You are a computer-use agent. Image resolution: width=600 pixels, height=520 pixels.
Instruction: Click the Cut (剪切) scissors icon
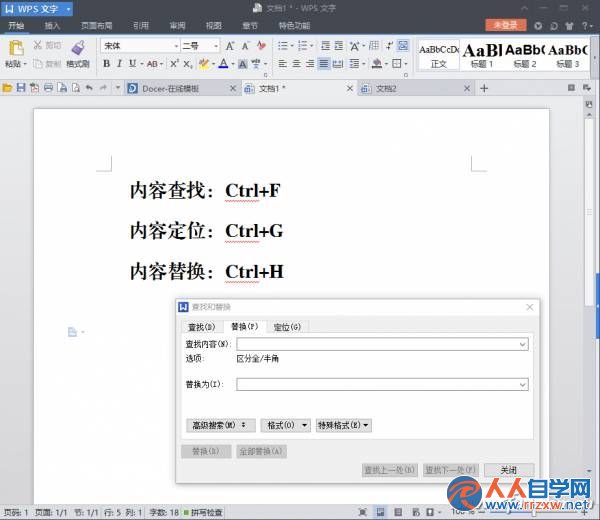pyautogui.click(x=38, y=45)
